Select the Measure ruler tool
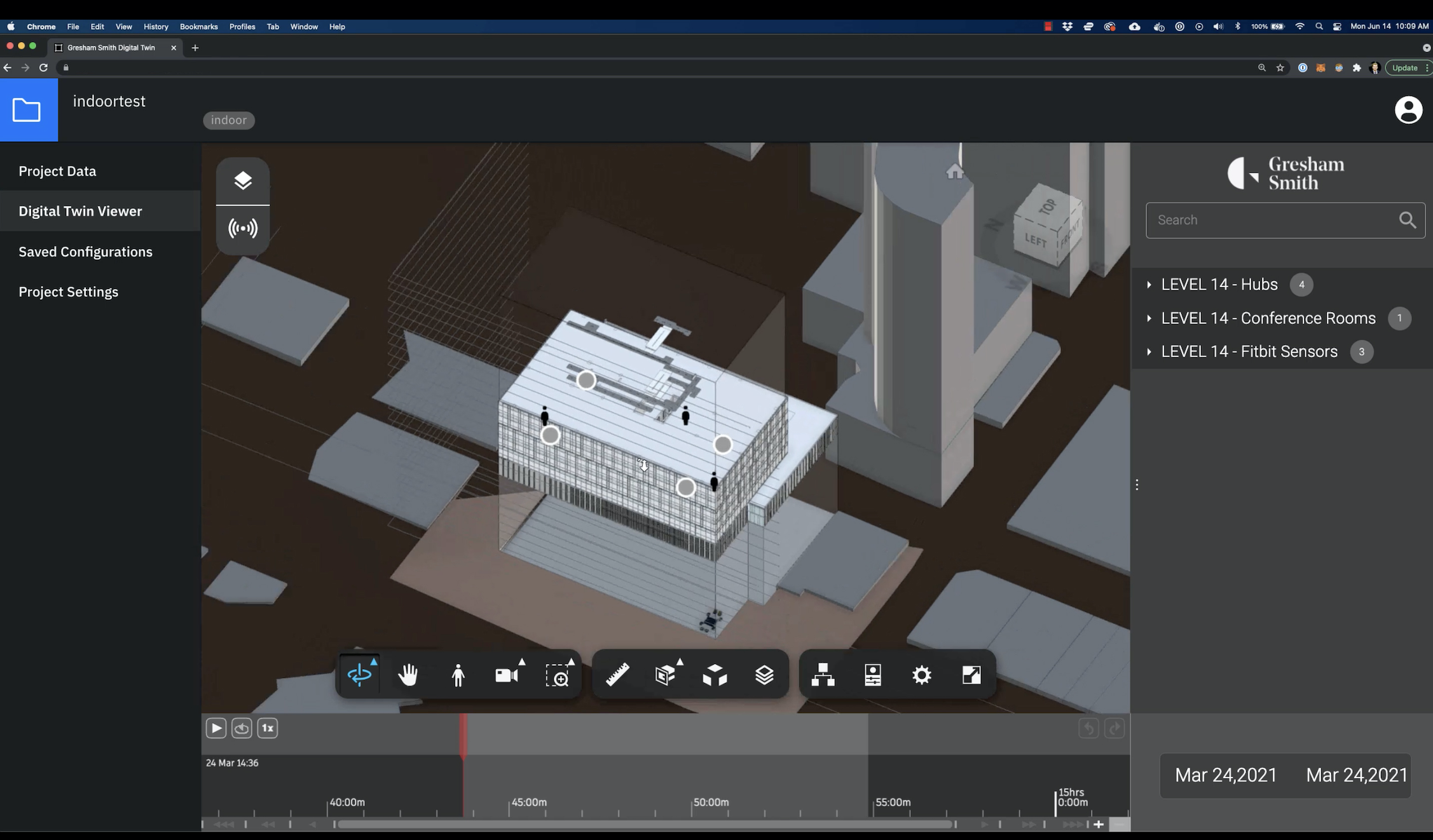Viewport: 1433px width, 840px height. pos(617,675)
